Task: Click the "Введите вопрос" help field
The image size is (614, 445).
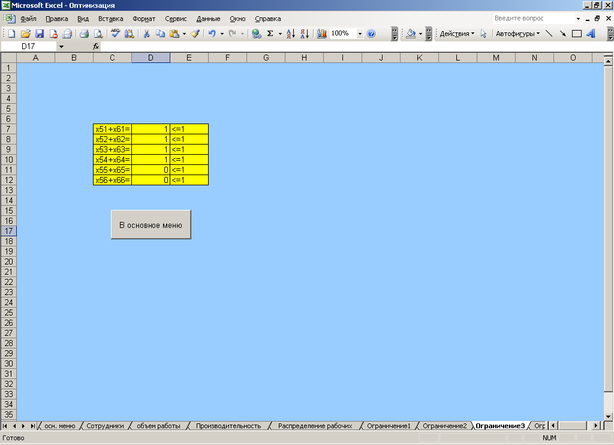Action: pos(534,19)
